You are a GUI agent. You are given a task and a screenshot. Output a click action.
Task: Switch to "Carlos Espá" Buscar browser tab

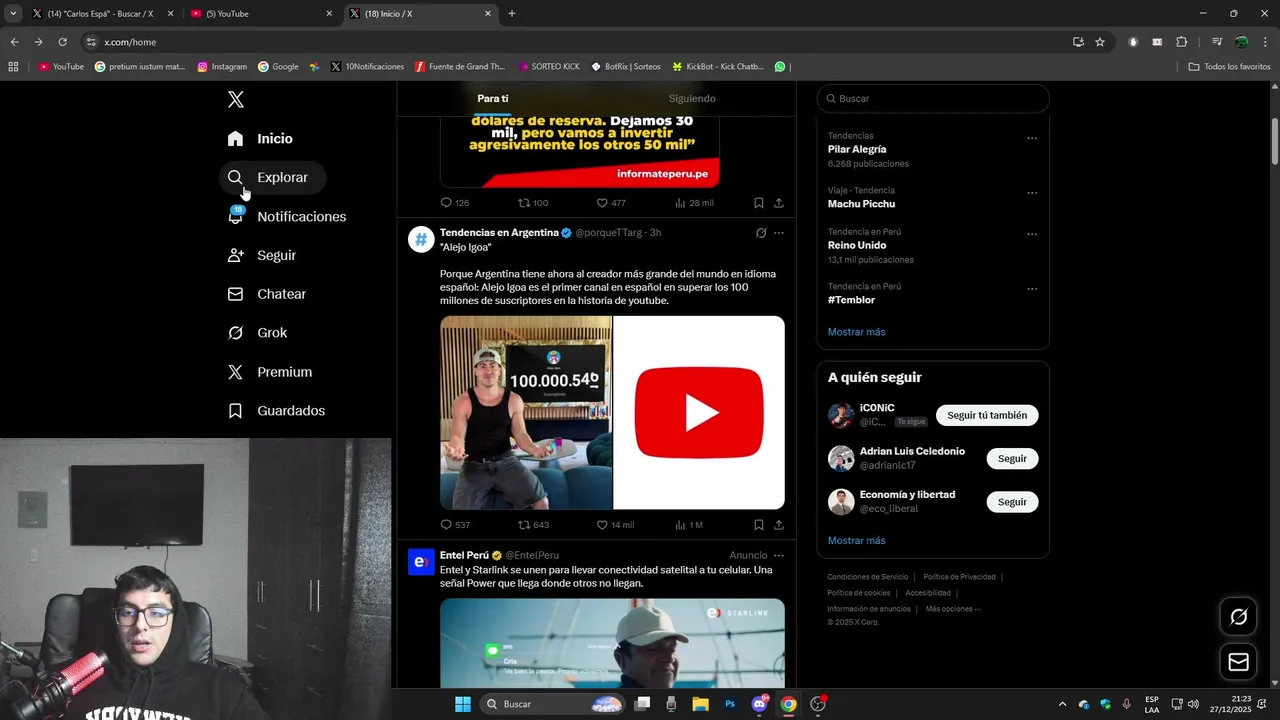point(102,14)
